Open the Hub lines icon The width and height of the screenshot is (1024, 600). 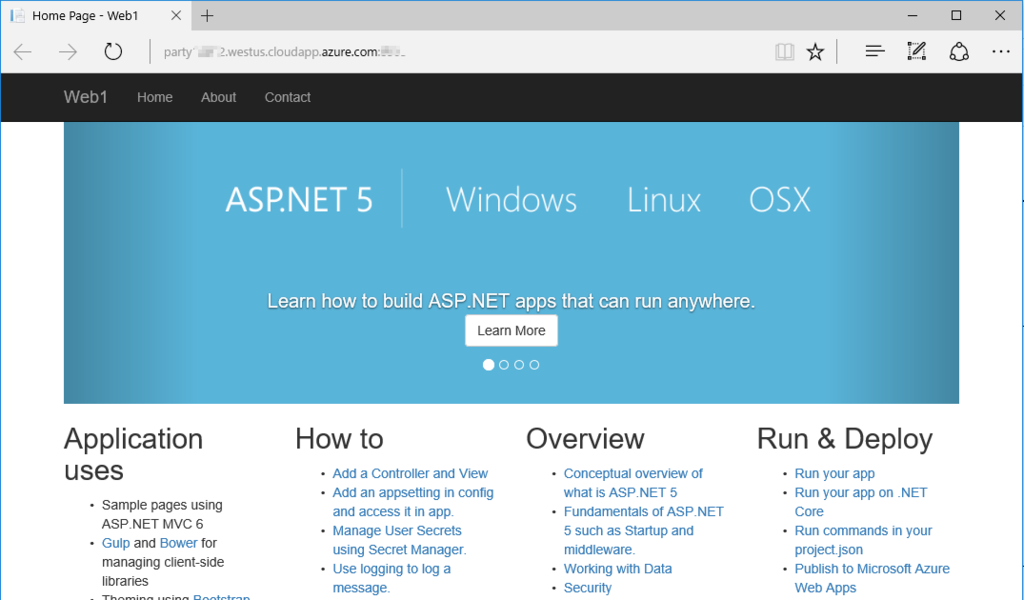point(874,51)
